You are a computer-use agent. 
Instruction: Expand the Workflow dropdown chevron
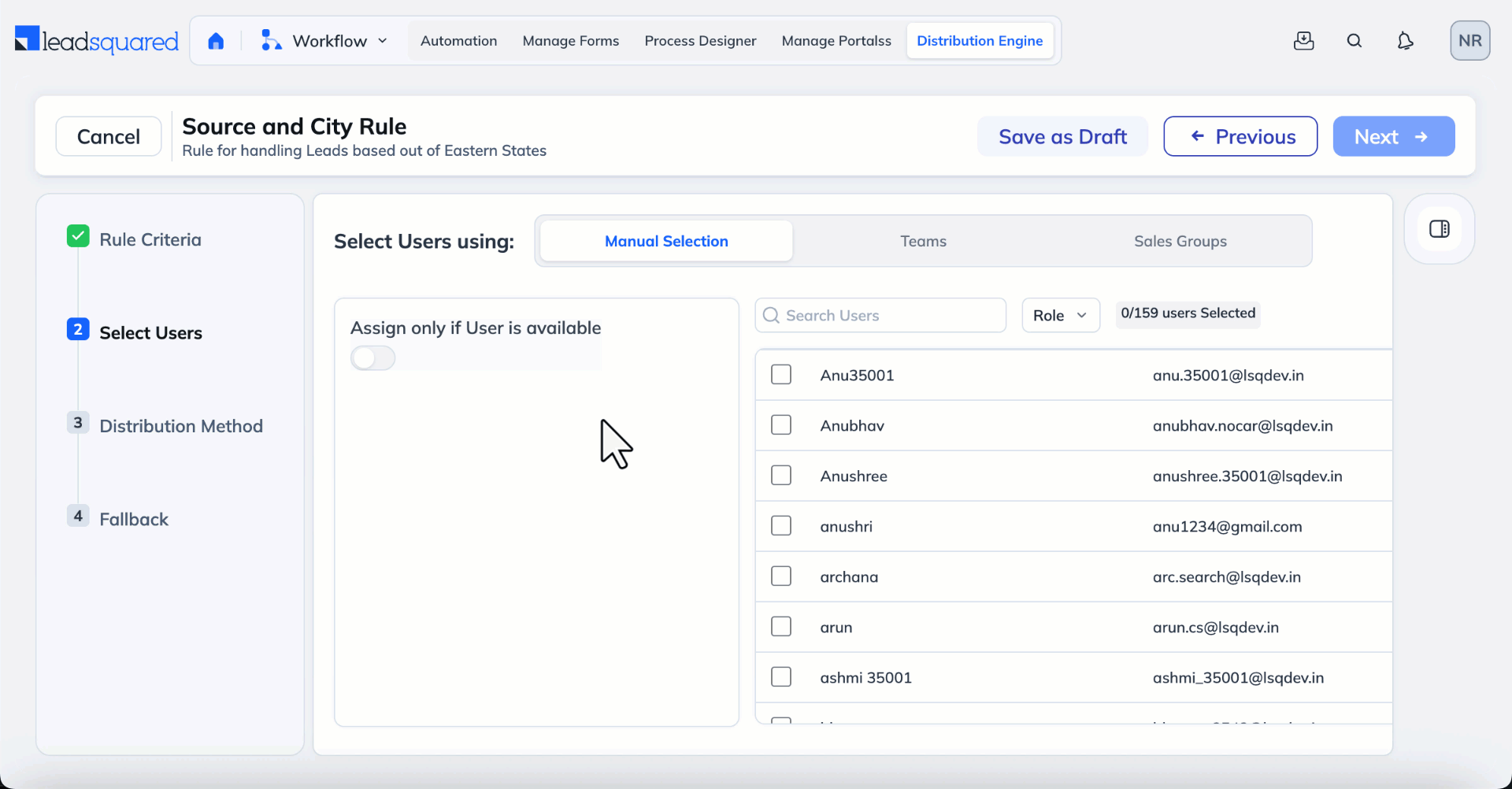pos(384,40)
